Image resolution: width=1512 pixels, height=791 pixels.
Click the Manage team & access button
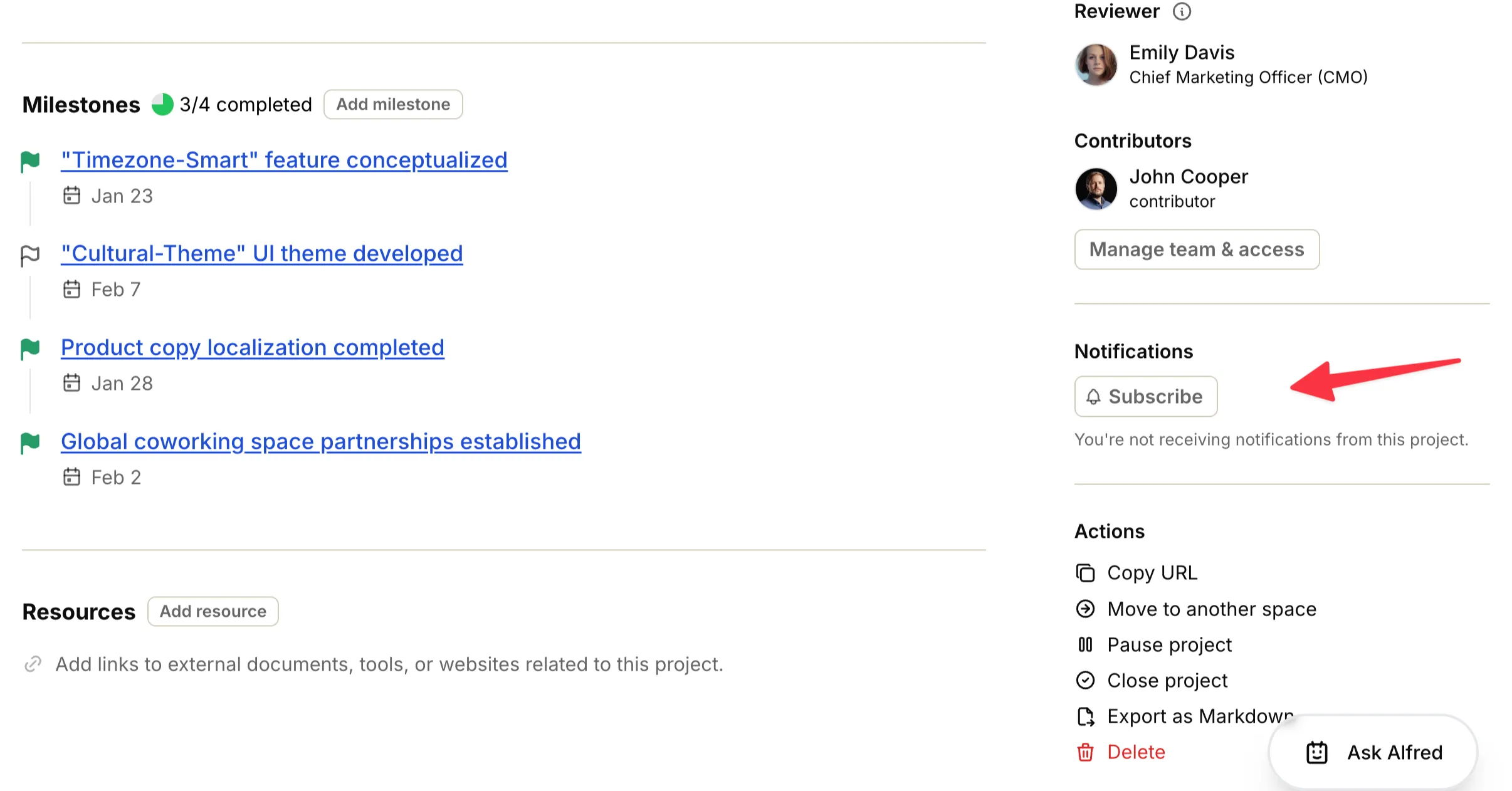click(x=1196, y=249)
